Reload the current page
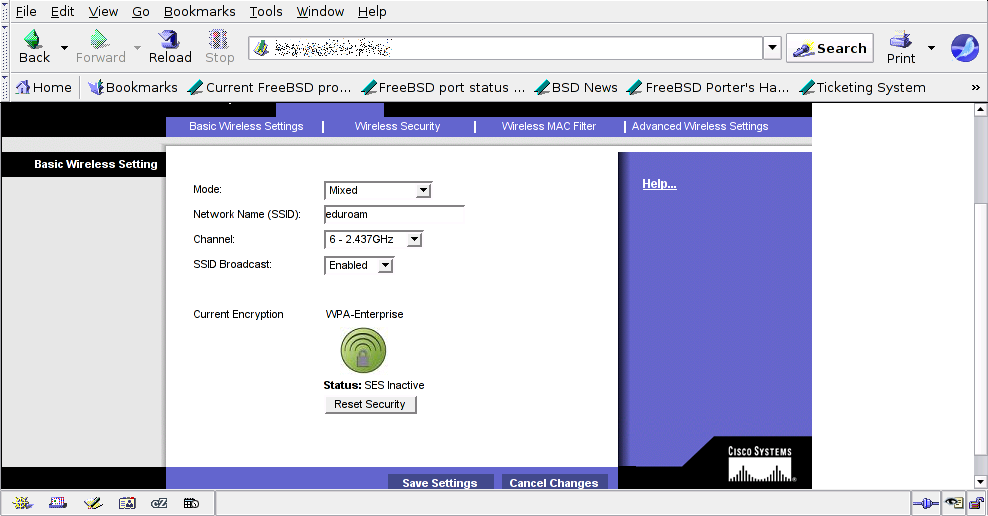 [x=170, y=46]
